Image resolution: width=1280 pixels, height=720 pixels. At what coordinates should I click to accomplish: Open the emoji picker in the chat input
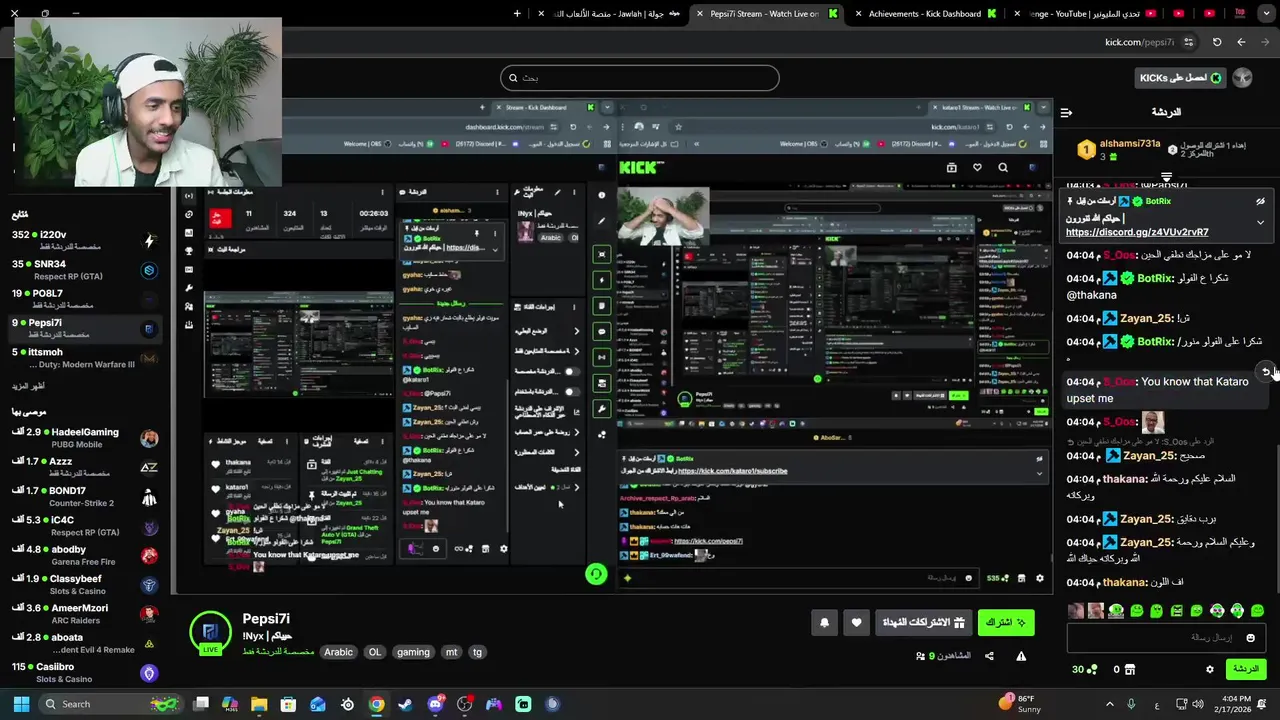(1250, 638)
